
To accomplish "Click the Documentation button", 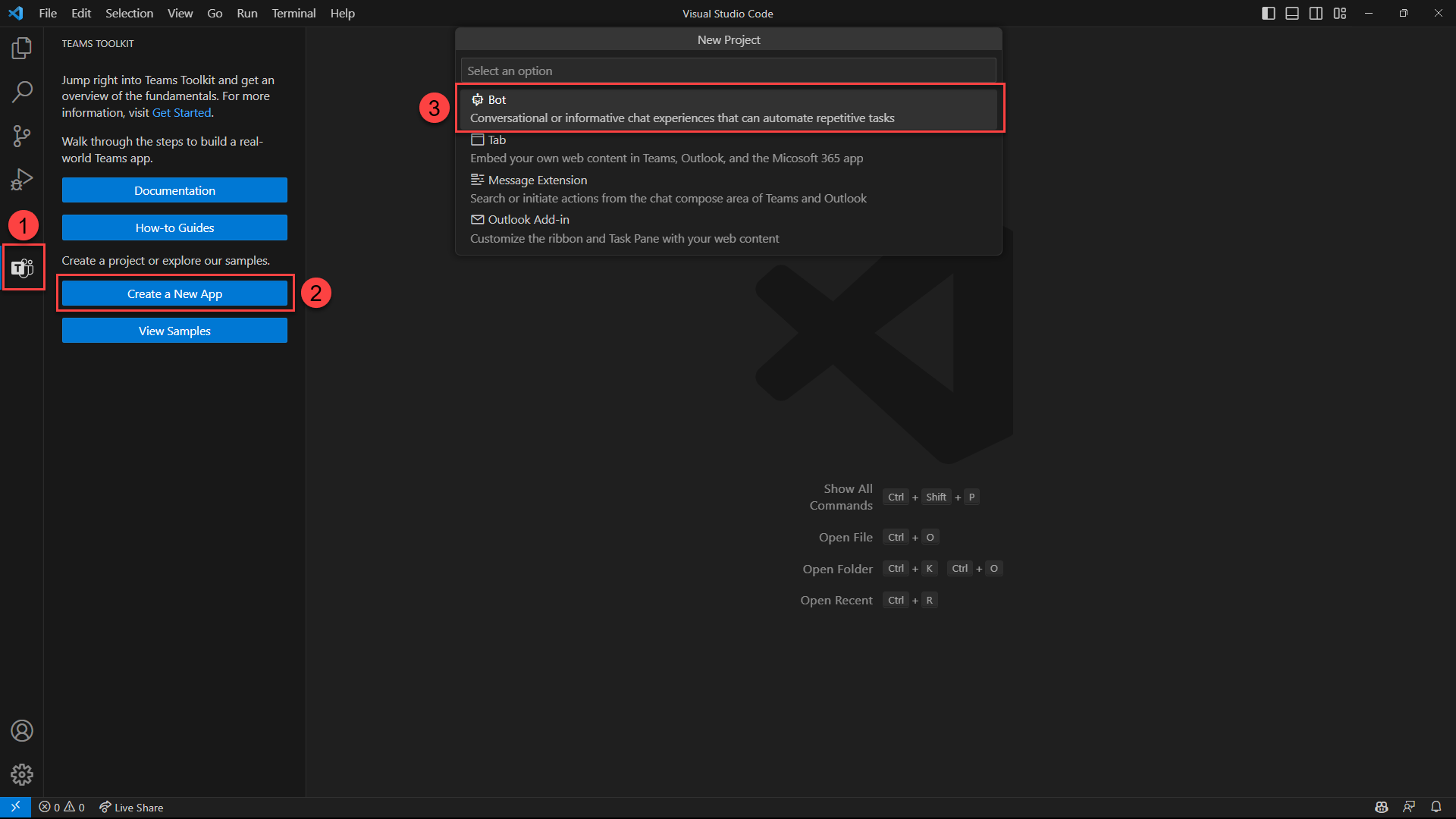I will (174, 190).
